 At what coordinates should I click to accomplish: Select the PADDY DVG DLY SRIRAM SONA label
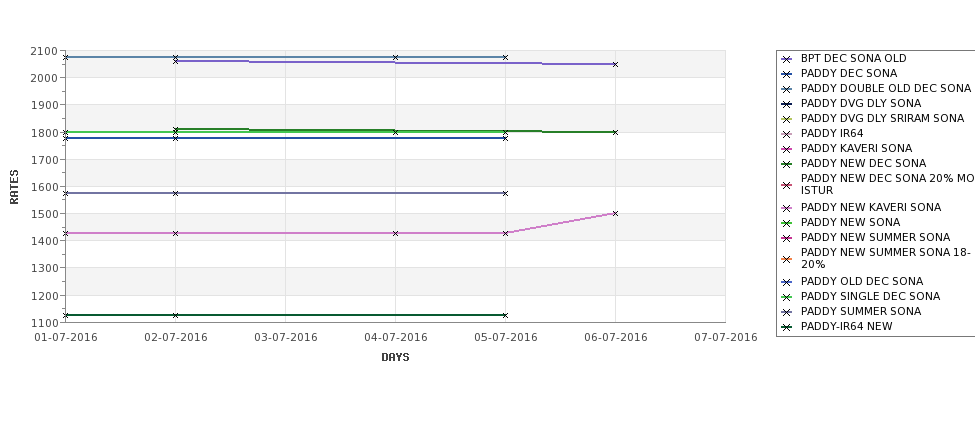pyautogui.click(x=882, y=118)
